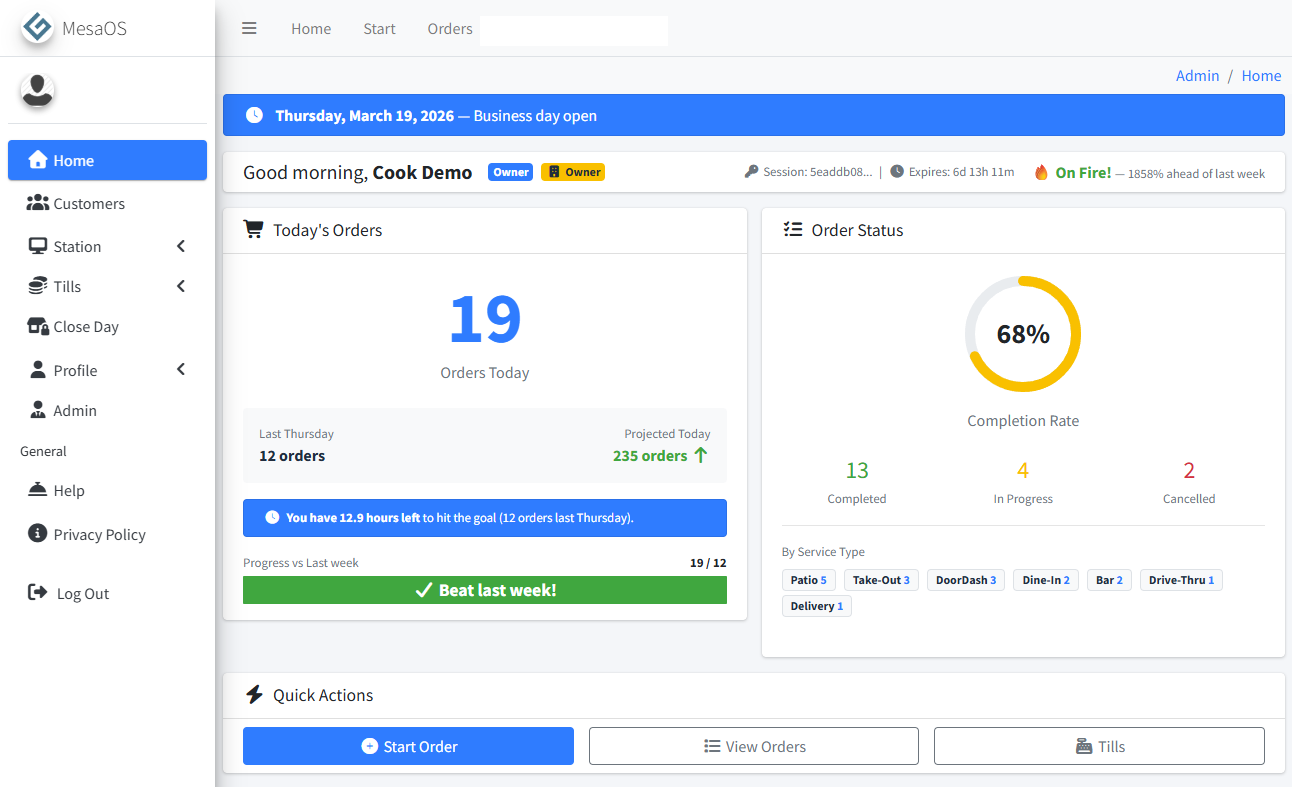Follow the Home breadcrumb link
Image resolution: width=1292 pixels, height=787 pixels.
point(1261,75)
